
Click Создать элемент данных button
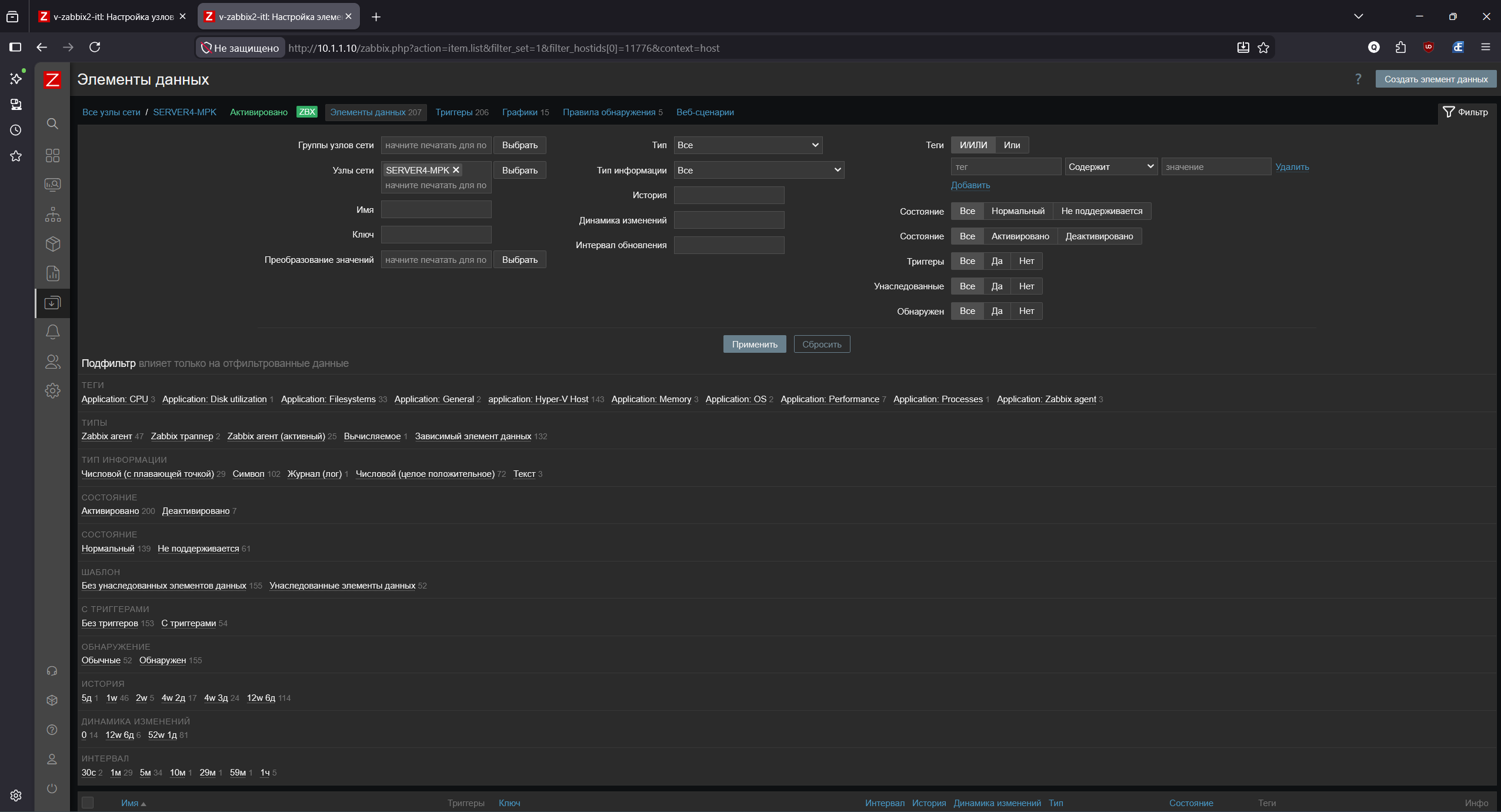click(1436, 79)
